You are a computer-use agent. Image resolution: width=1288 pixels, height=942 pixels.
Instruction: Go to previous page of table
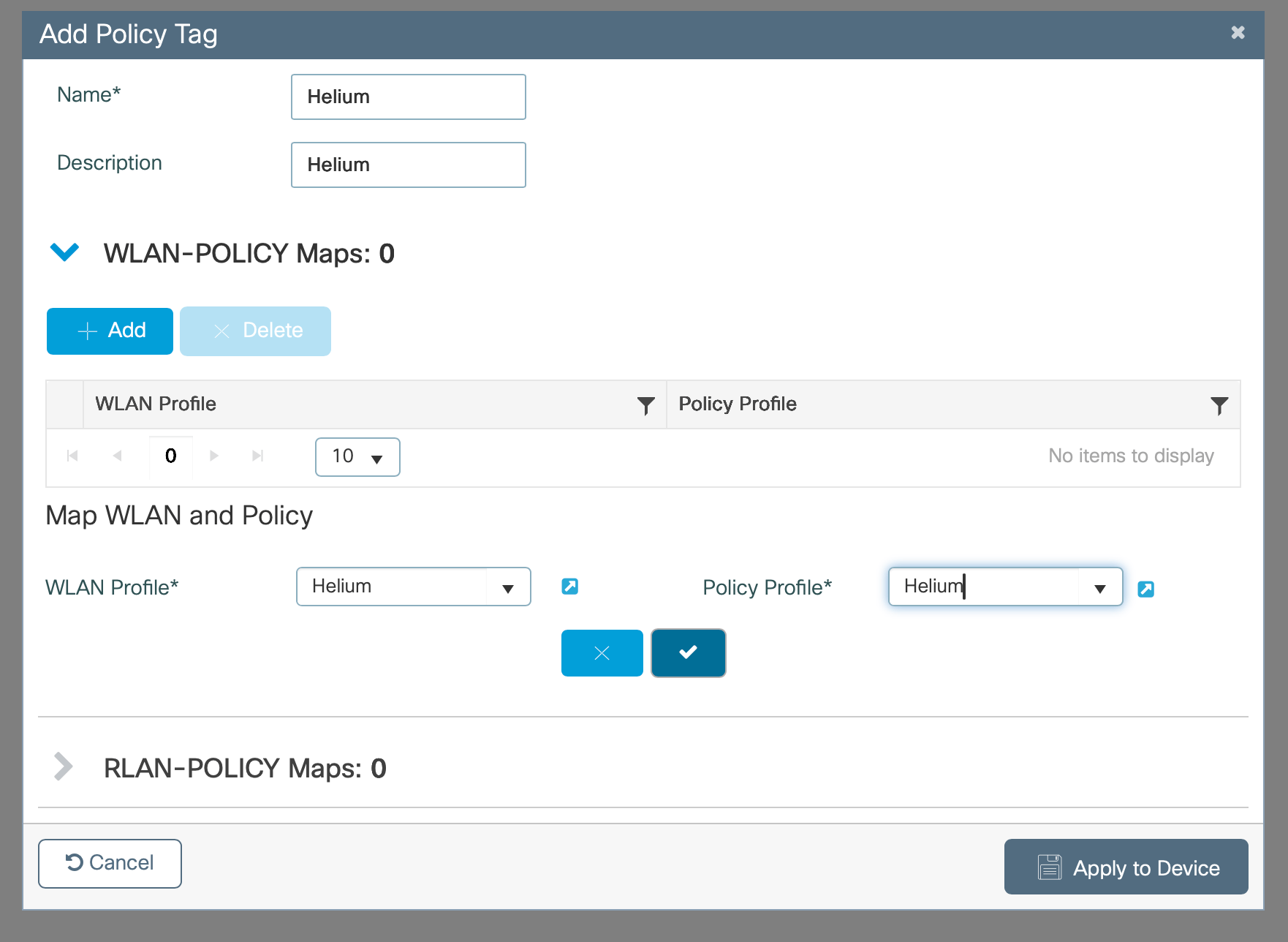117,456
